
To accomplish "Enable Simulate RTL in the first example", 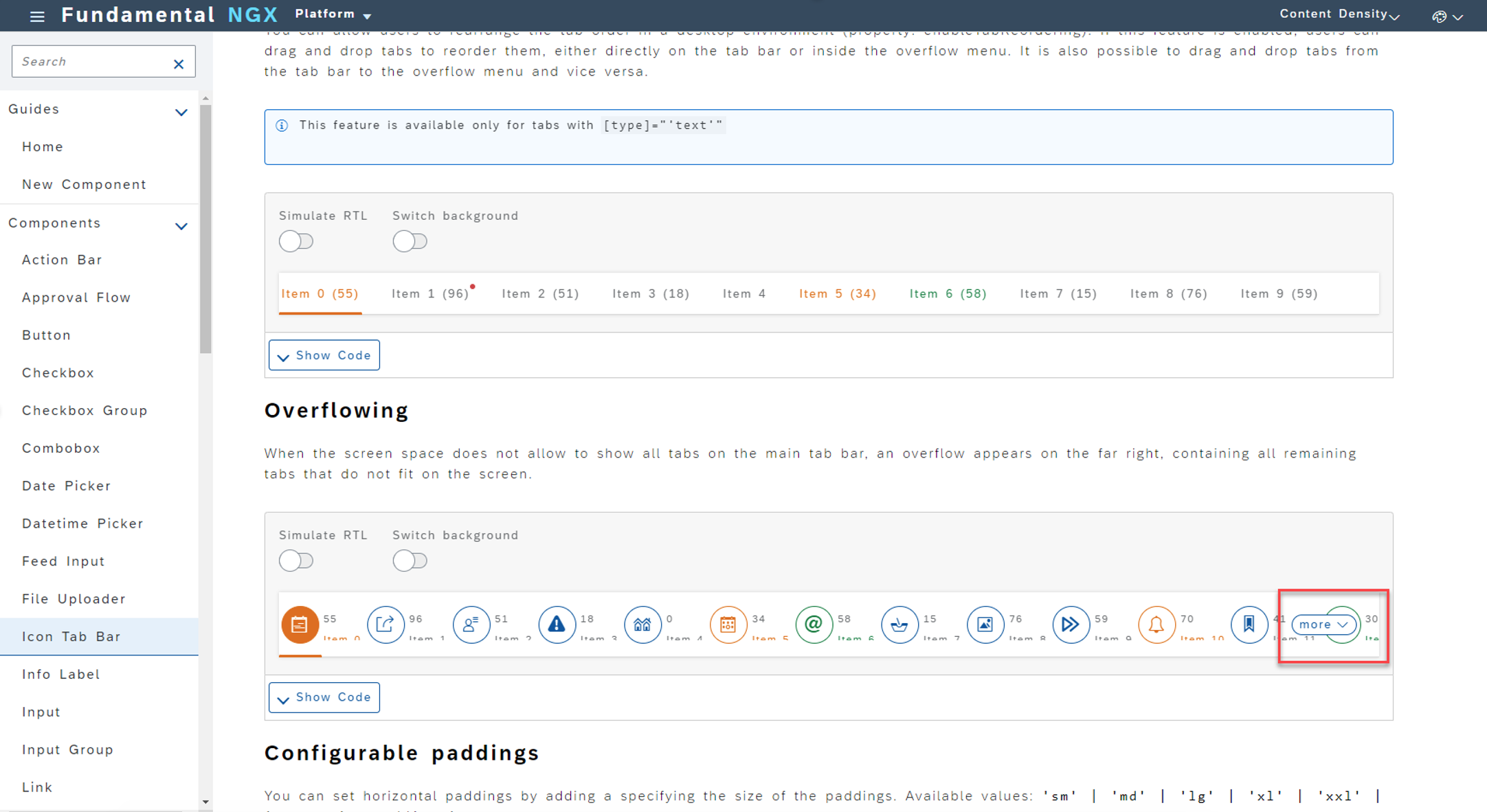I will 296,241.
